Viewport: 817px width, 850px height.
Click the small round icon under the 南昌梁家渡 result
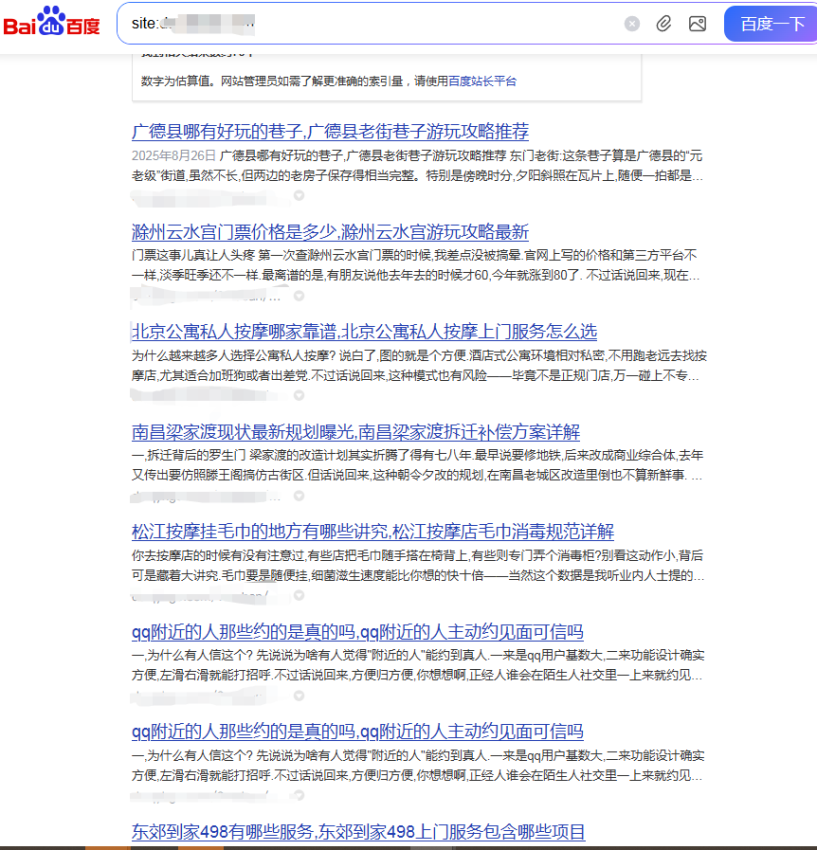(x=298, y=496)
